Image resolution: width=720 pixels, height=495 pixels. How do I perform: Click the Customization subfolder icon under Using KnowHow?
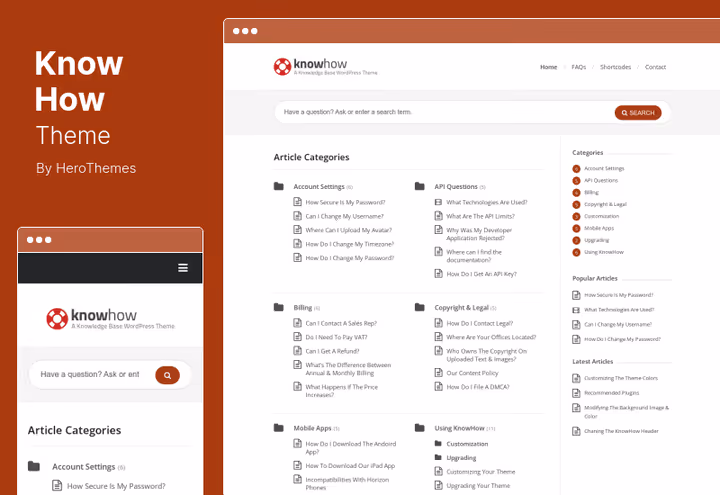tap(438, 444)
